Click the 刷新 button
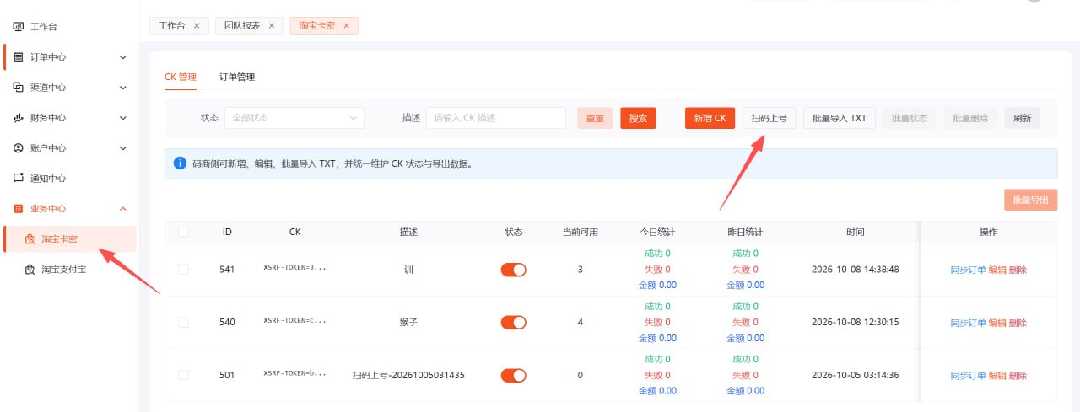 pos(1022,118)
